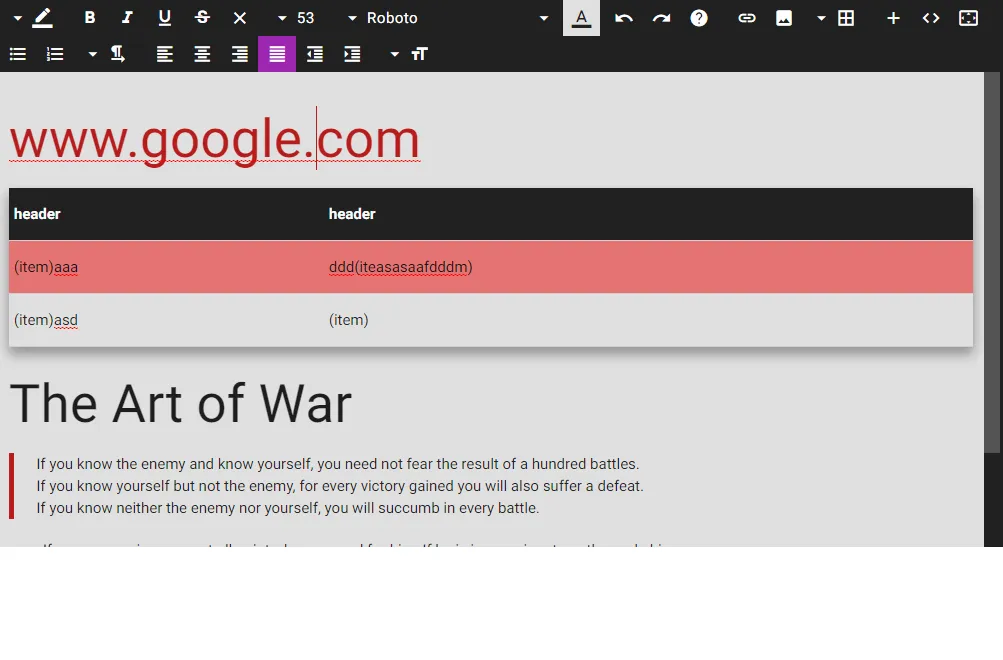Click the paragraph direction pilcrow icon

[118, 54]
